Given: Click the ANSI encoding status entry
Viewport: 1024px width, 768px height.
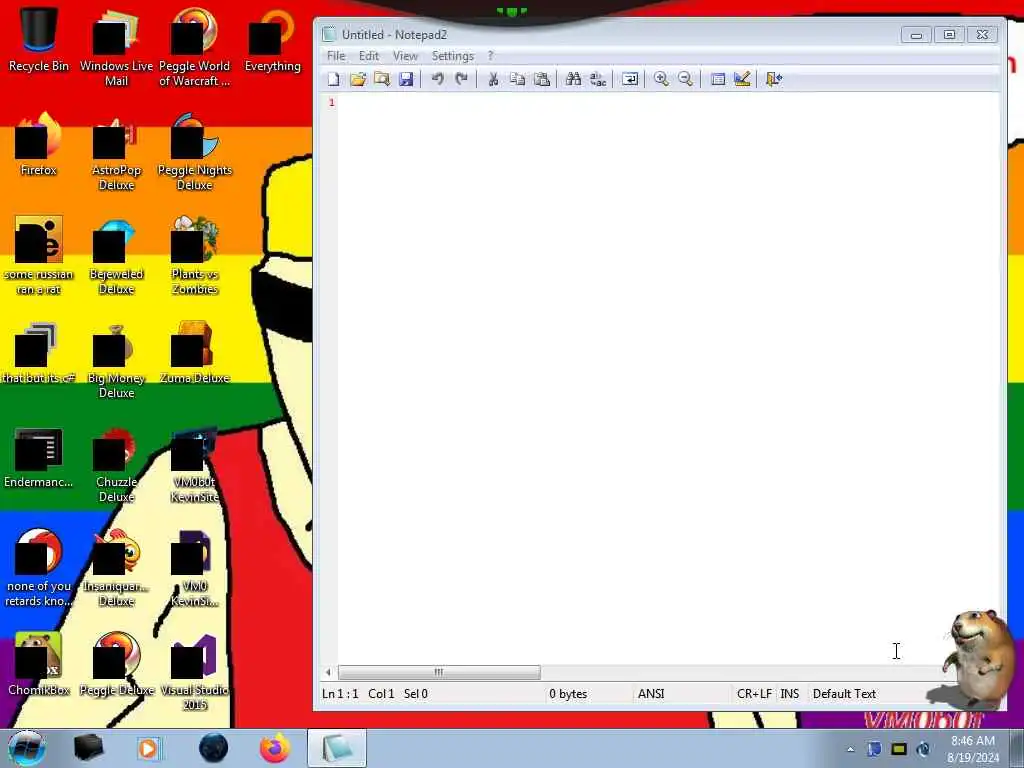Looking at the screenshot, I should coord(651,694).
